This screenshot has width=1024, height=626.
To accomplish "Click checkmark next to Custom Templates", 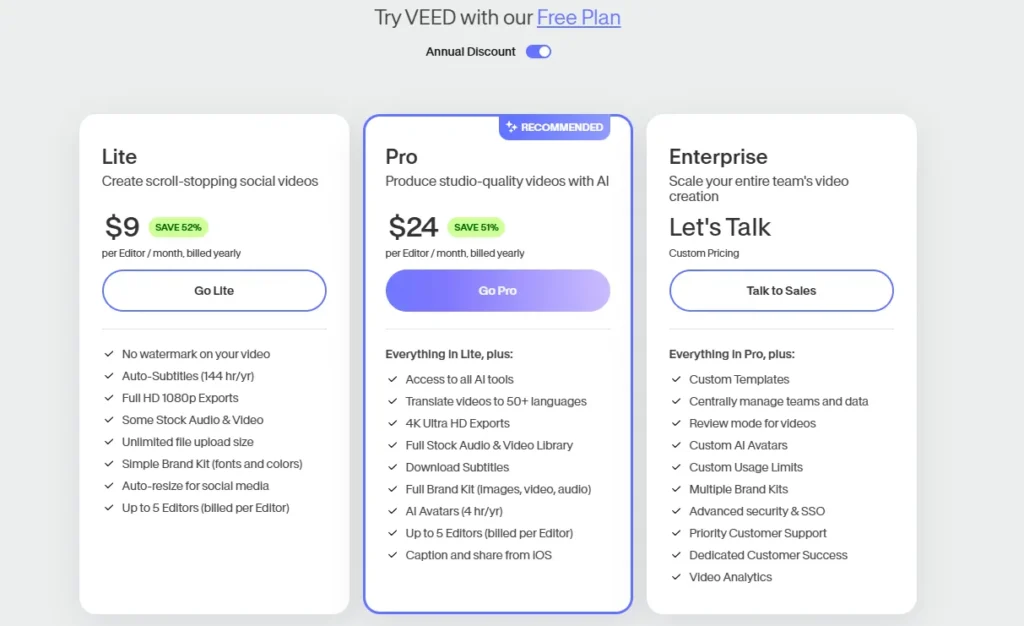I will (x=677, y=380).
